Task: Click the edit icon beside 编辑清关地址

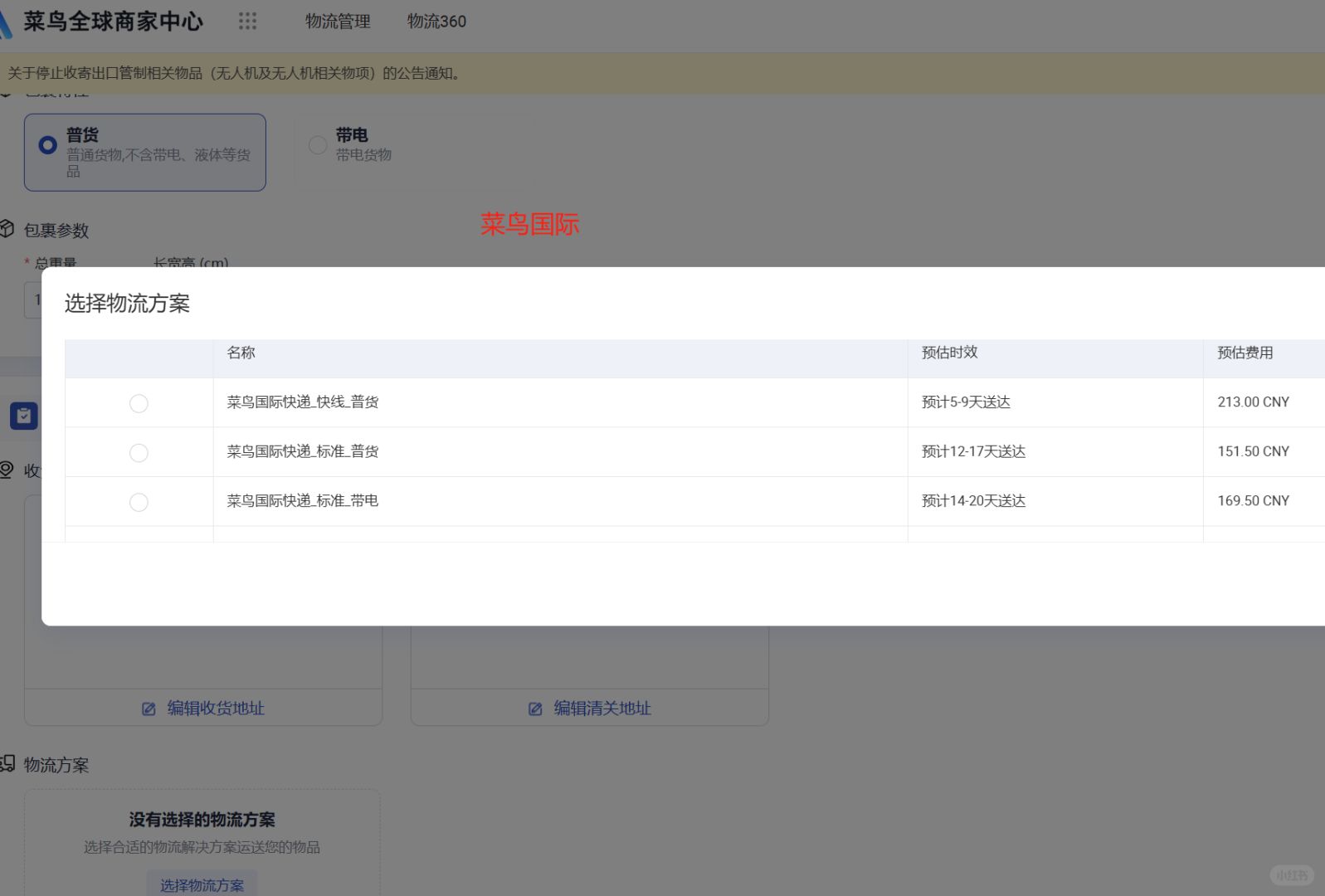Action: [x=536, y=709]
